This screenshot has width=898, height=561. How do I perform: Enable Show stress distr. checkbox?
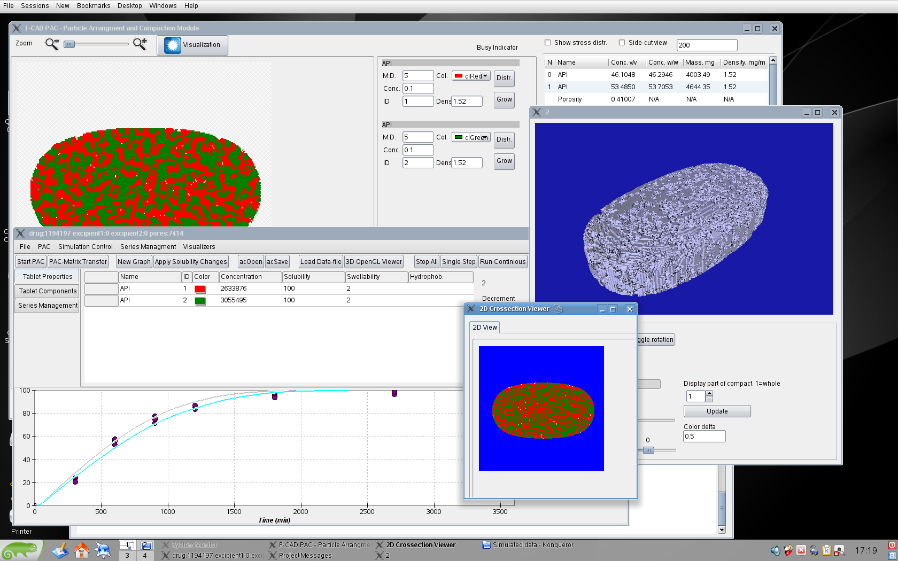click(548, 42)
